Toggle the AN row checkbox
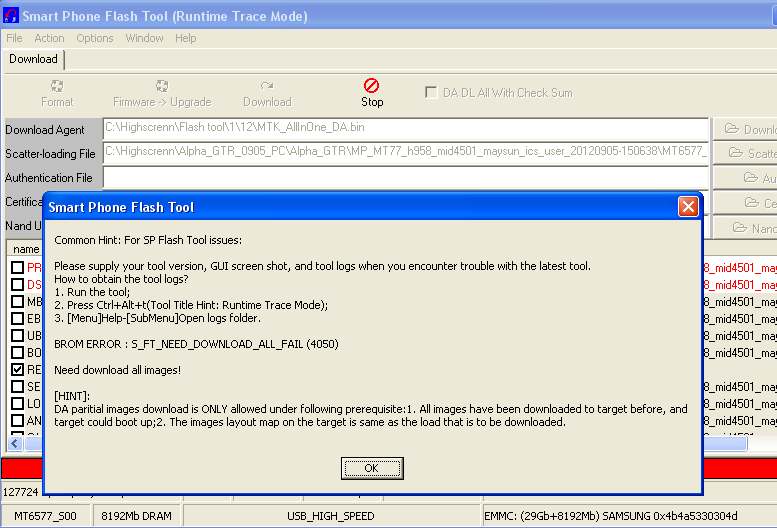 (17, 421)
